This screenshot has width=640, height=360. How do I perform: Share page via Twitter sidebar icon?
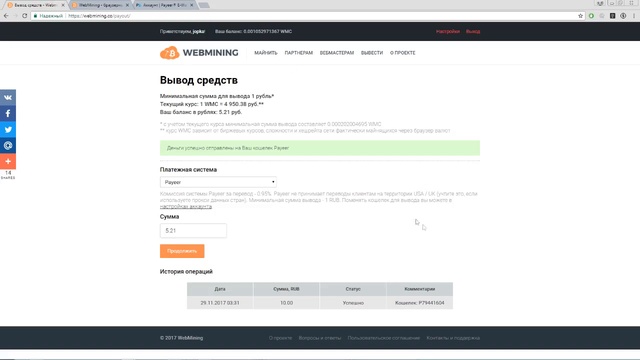[x=8, y=129]
